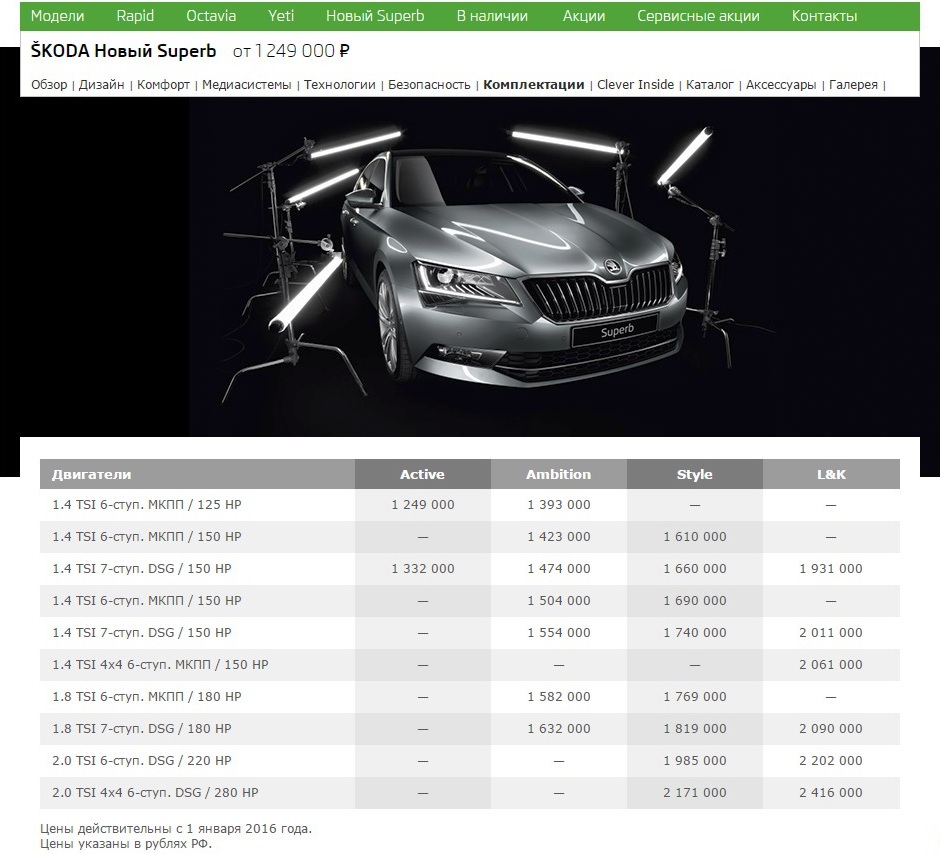940x854 pixels.
Task: Open the Модели menu item
Action: point(58,16)
